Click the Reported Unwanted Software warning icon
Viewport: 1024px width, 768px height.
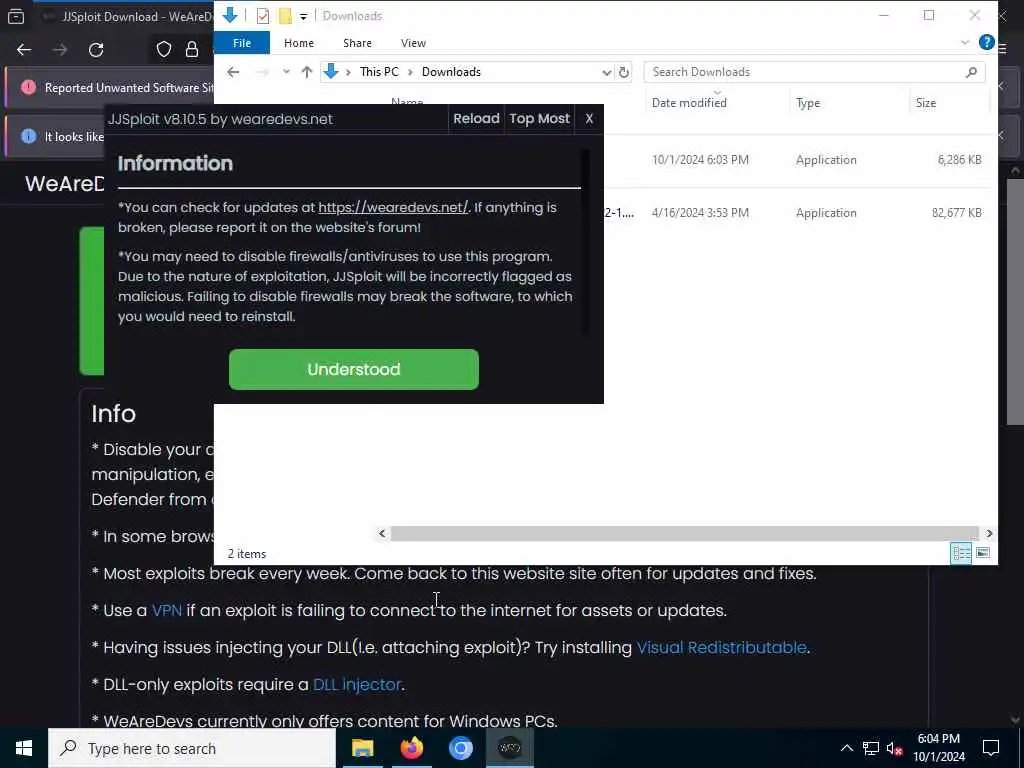[28, 87]
